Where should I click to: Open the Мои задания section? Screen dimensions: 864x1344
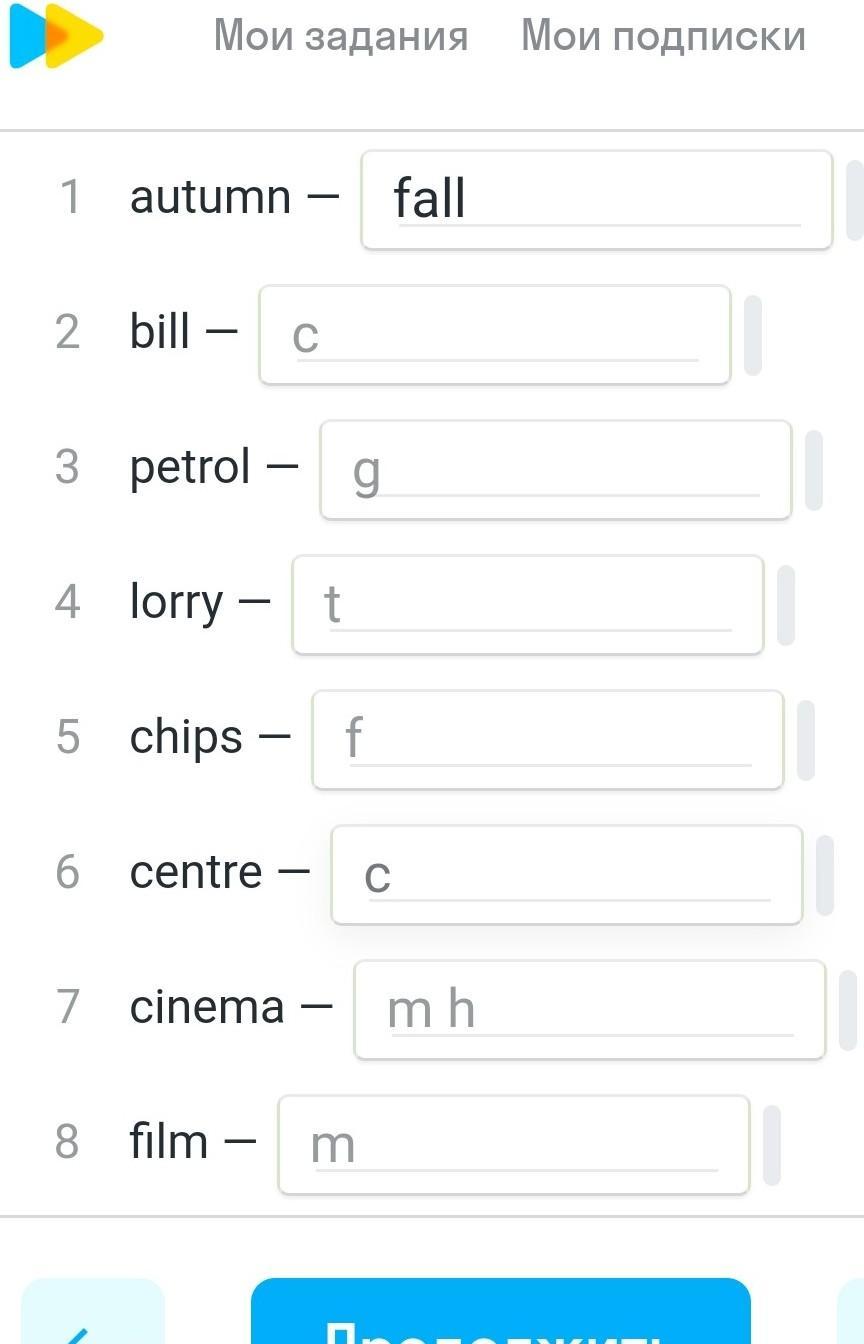pos(341,36)
